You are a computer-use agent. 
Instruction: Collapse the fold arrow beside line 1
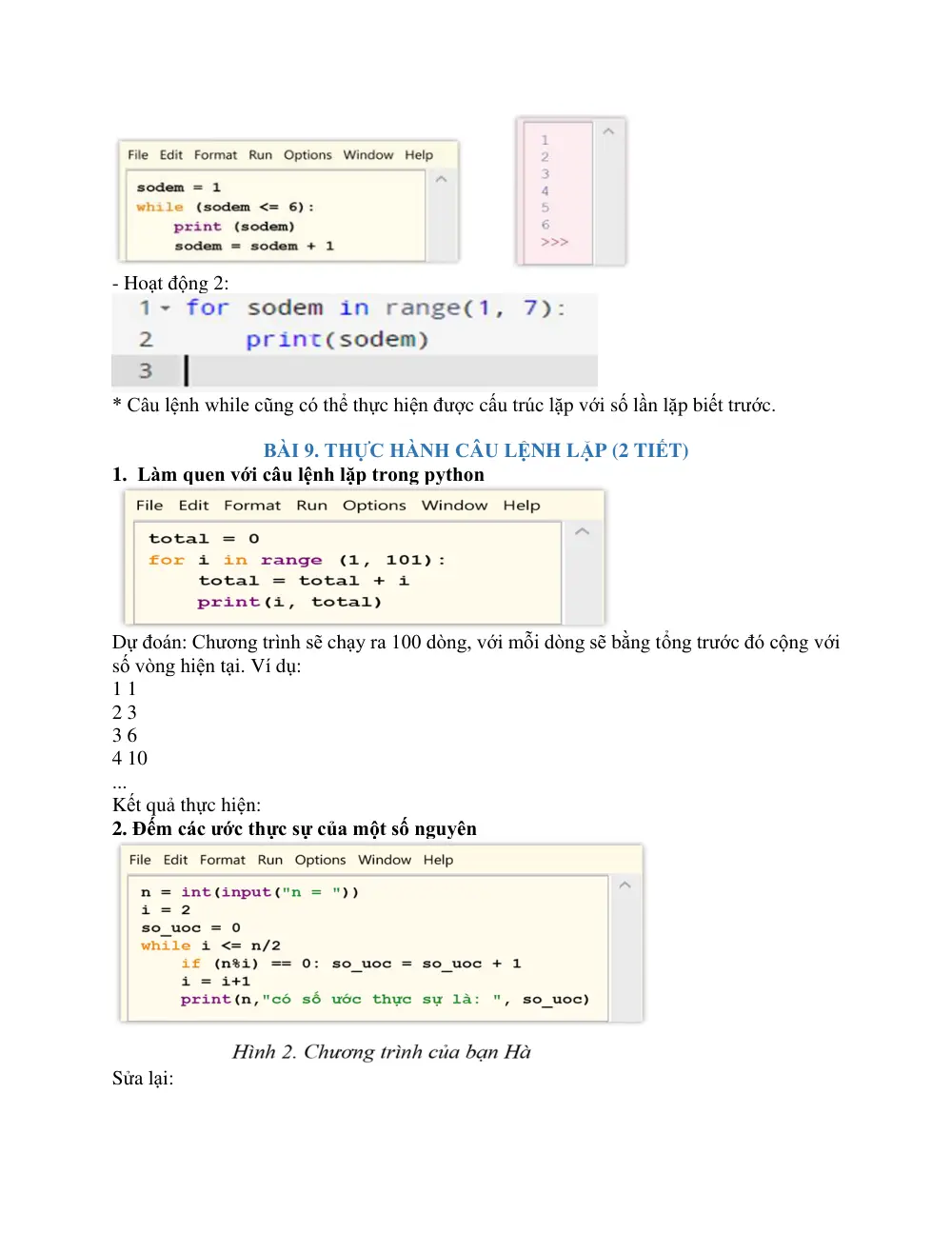click(x=166, y=308)
